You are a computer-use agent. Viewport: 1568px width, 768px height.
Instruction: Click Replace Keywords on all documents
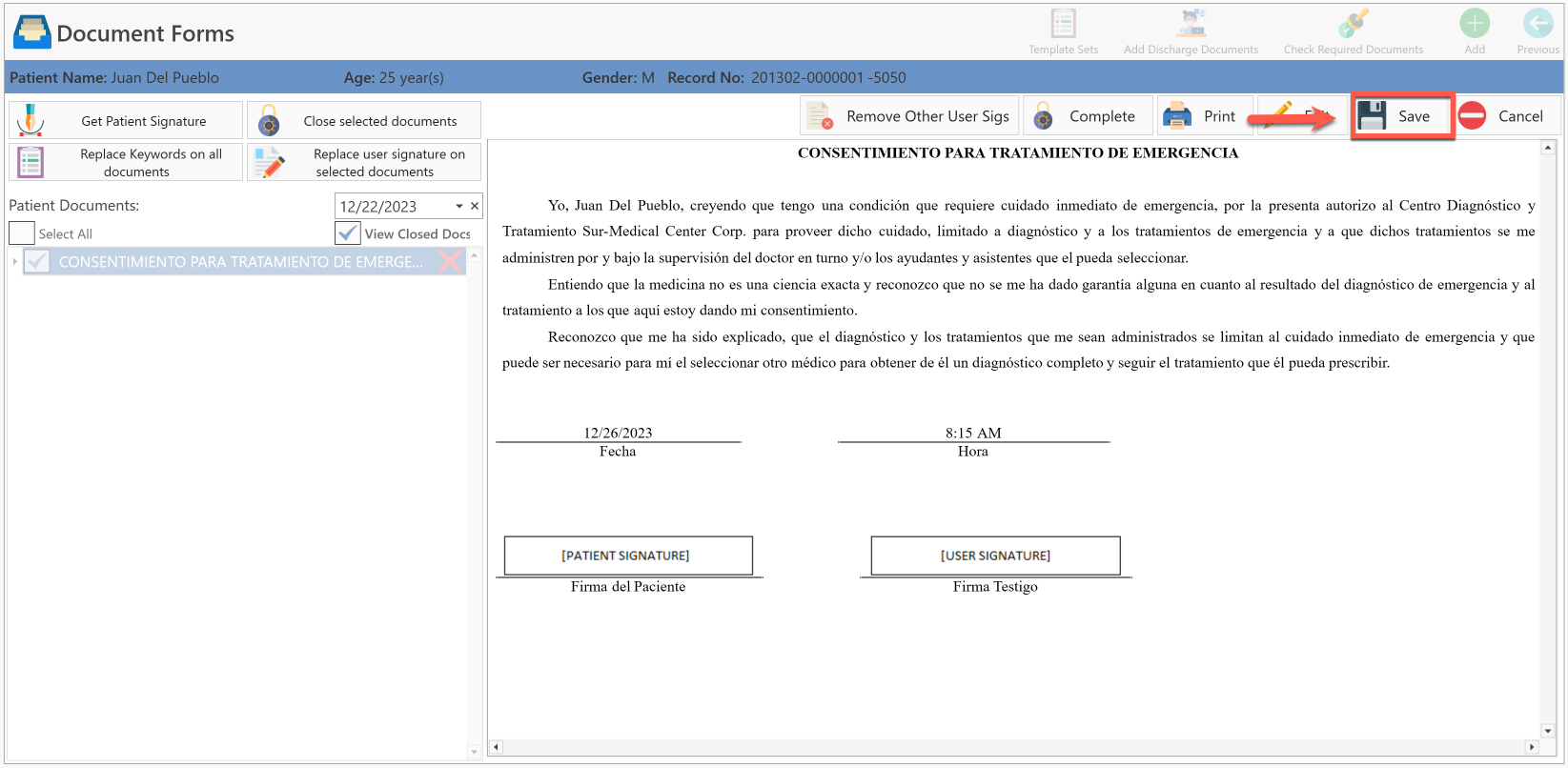click(126, 162)
